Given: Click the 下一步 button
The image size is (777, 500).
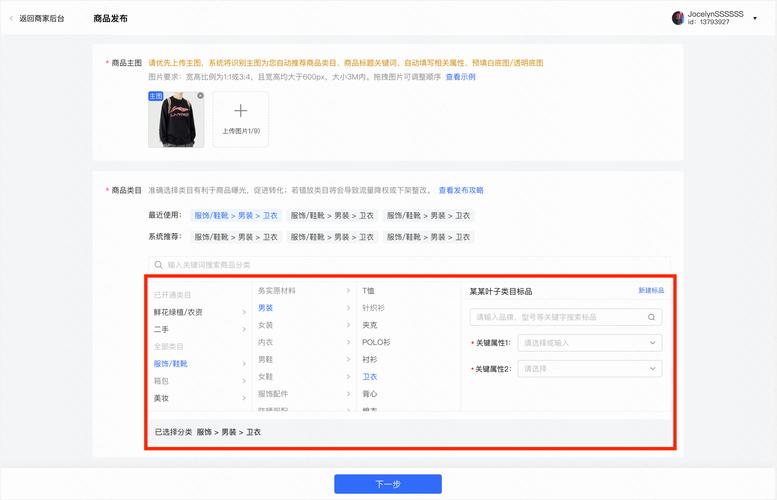Looking at the screenshot, I should coord(388,484).
